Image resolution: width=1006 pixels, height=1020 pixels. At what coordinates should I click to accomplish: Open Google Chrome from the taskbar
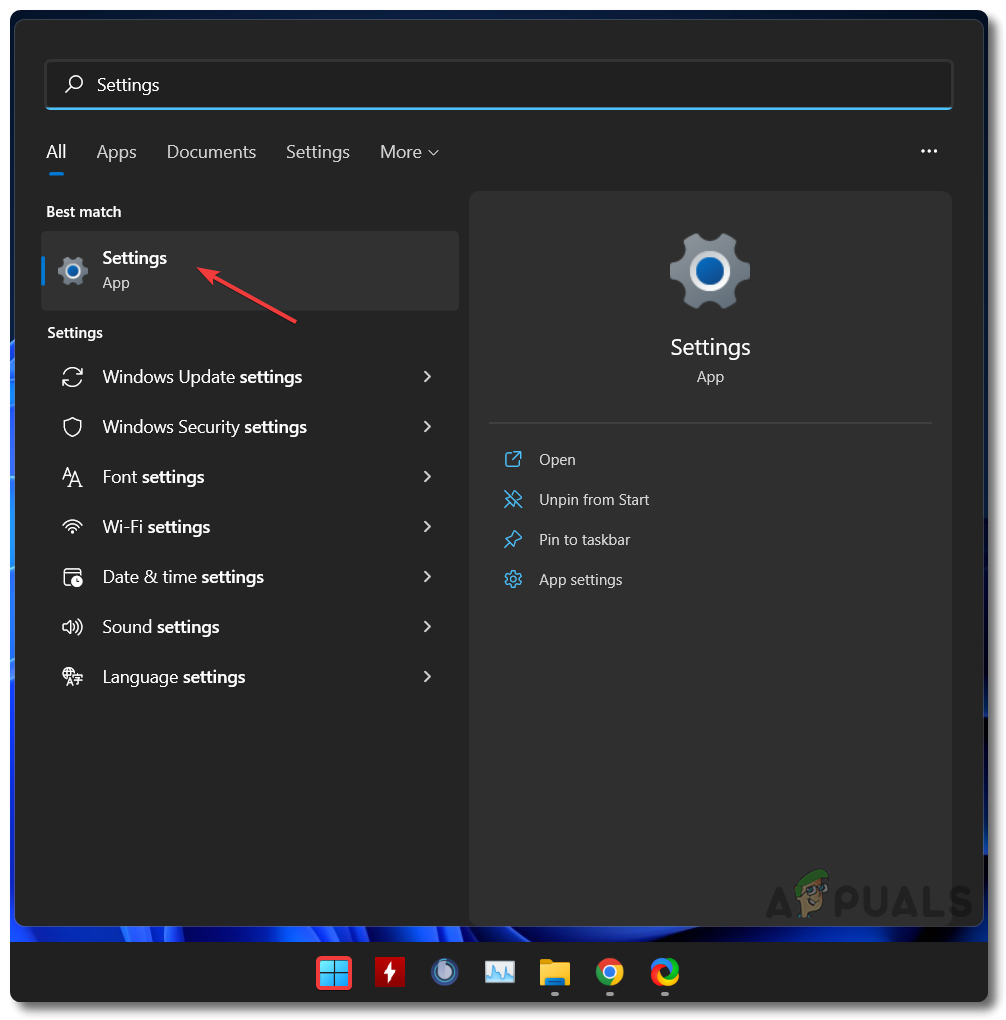pyautogui.click(x=610, y=973)
